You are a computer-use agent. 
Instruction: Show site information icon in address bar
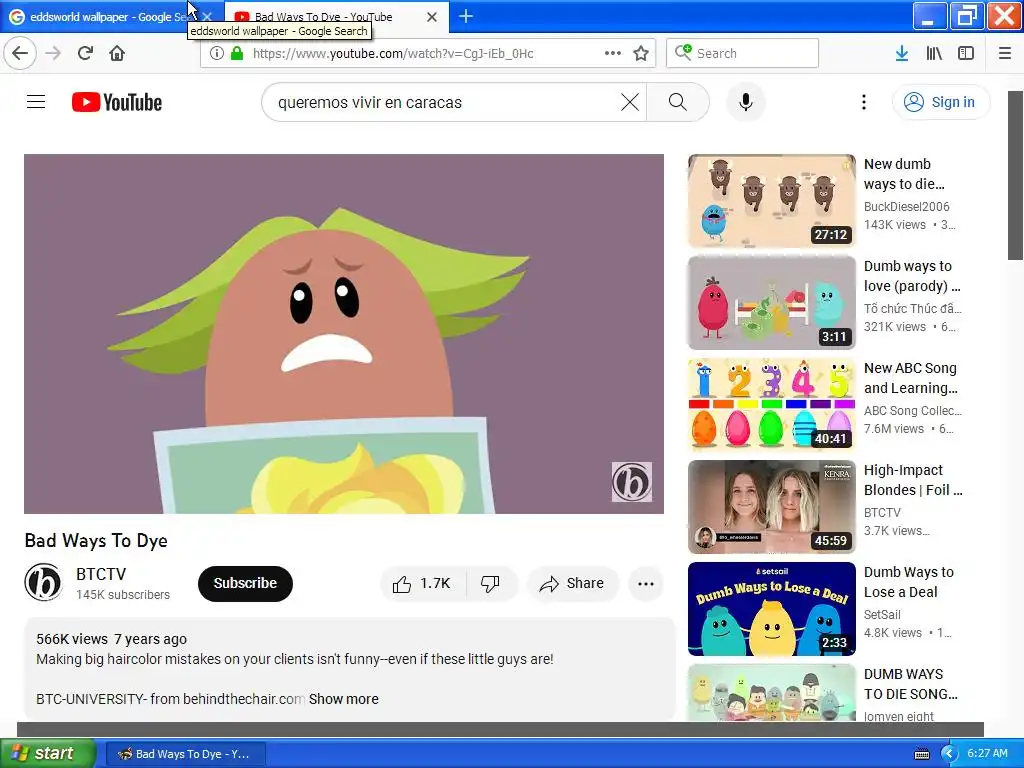tap(217, 53)
